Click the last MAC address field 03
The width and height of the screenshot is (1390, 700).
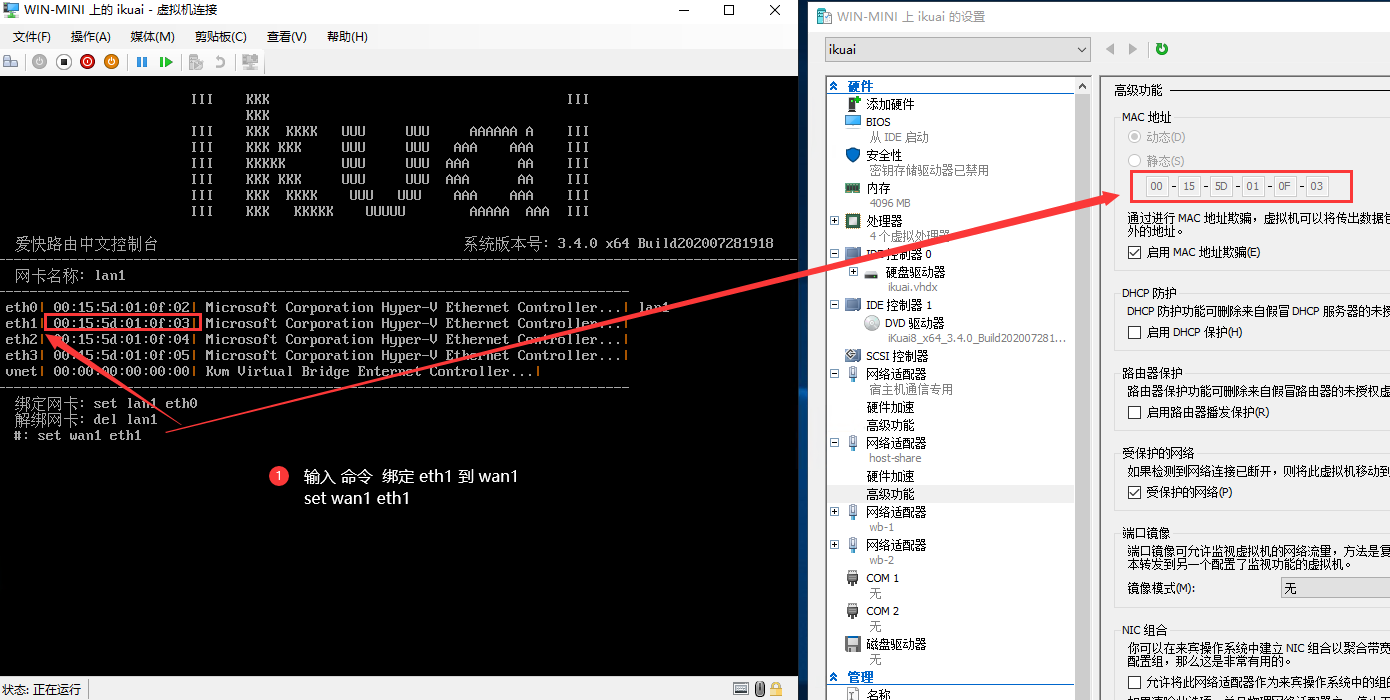(x=1317, y=186)
